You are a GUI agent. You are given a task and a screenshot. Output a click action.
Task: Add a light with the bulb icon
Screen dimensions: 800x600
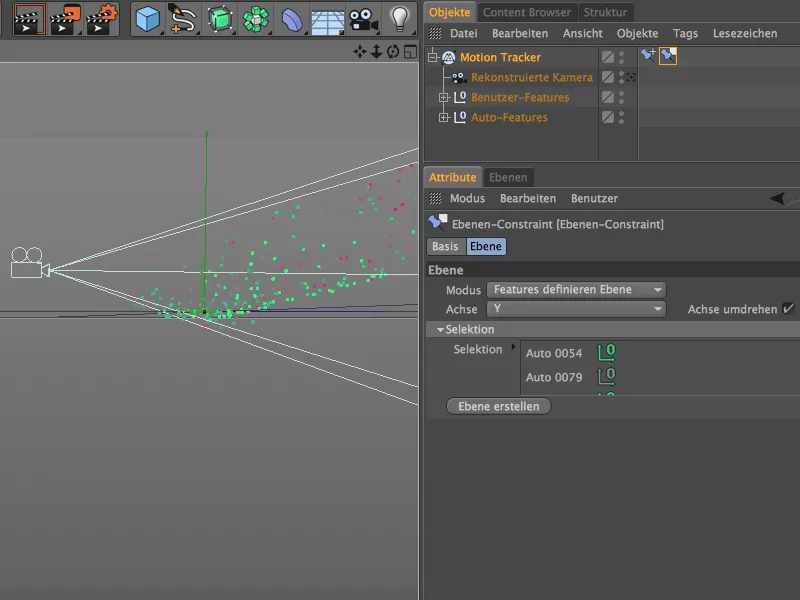click(399, 19)
